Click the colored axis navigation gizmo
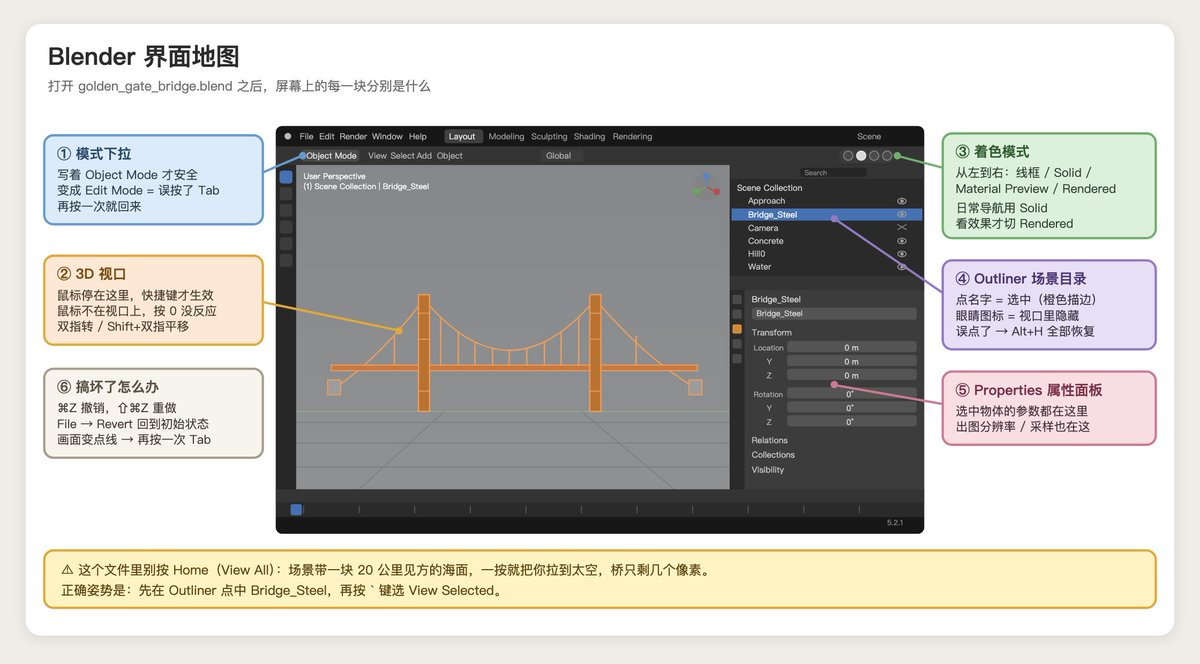 pos(707,185)
